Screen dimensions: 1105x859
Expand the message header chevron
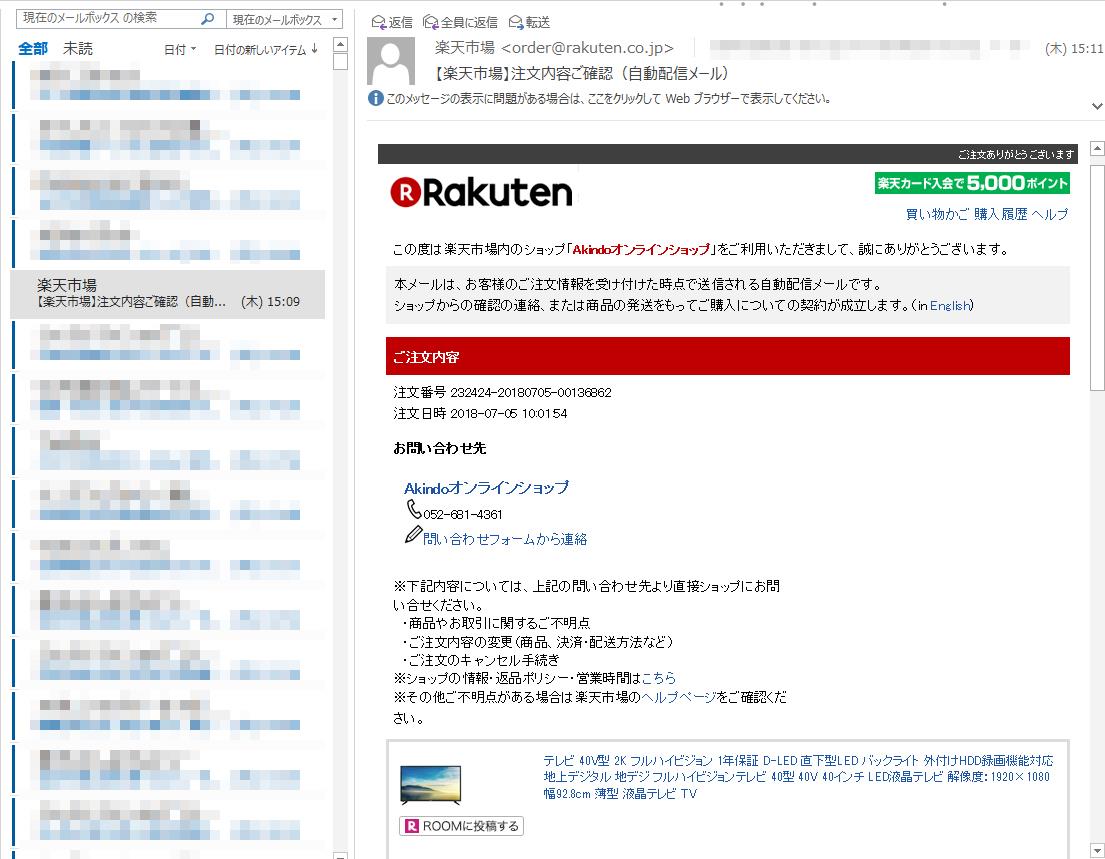pos(1097,106)
